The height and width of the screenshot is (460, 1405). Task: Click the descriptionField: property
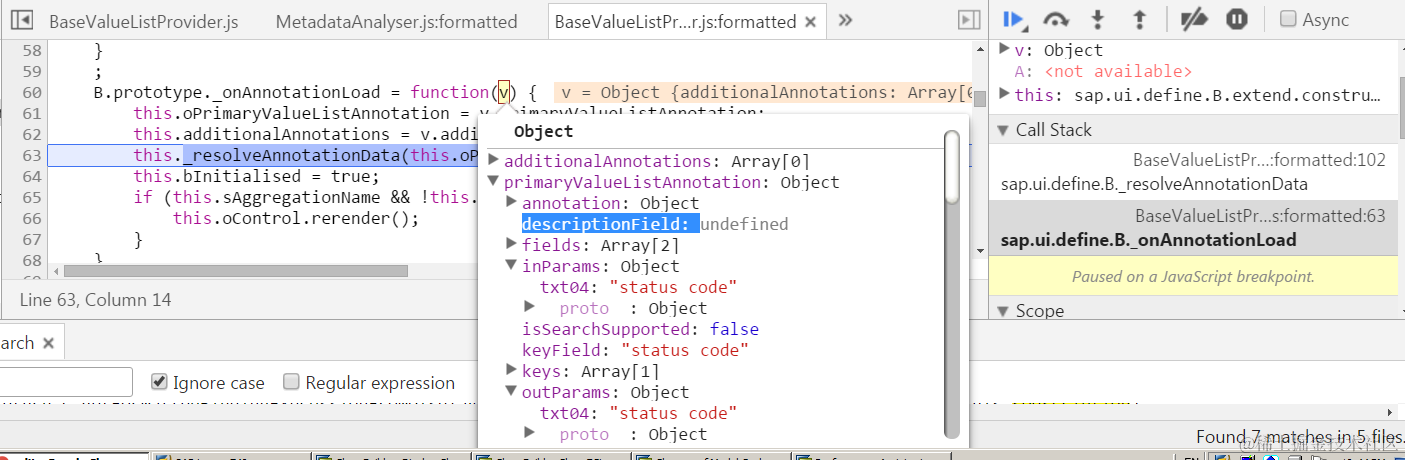[x=610, y=224]
